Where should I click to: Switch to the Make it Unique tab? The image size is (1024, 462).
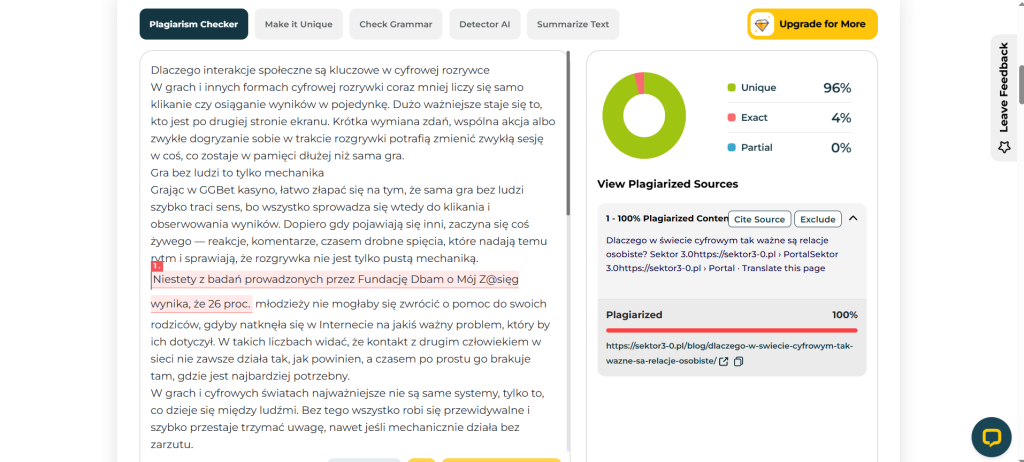click(x=298, y=24)
